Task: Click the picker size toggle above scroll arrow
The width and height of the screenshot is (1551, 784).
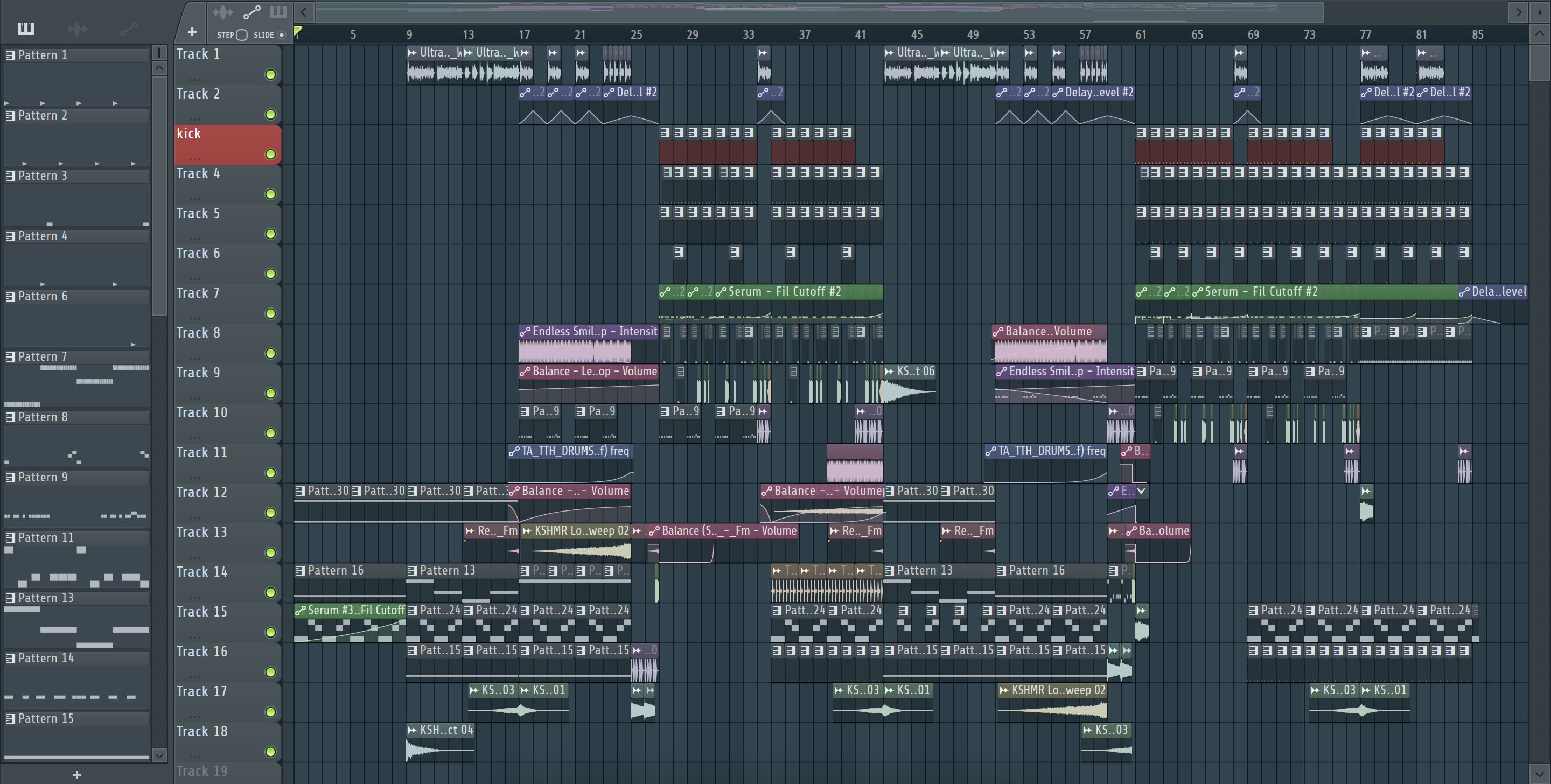Action: point(159,52)
